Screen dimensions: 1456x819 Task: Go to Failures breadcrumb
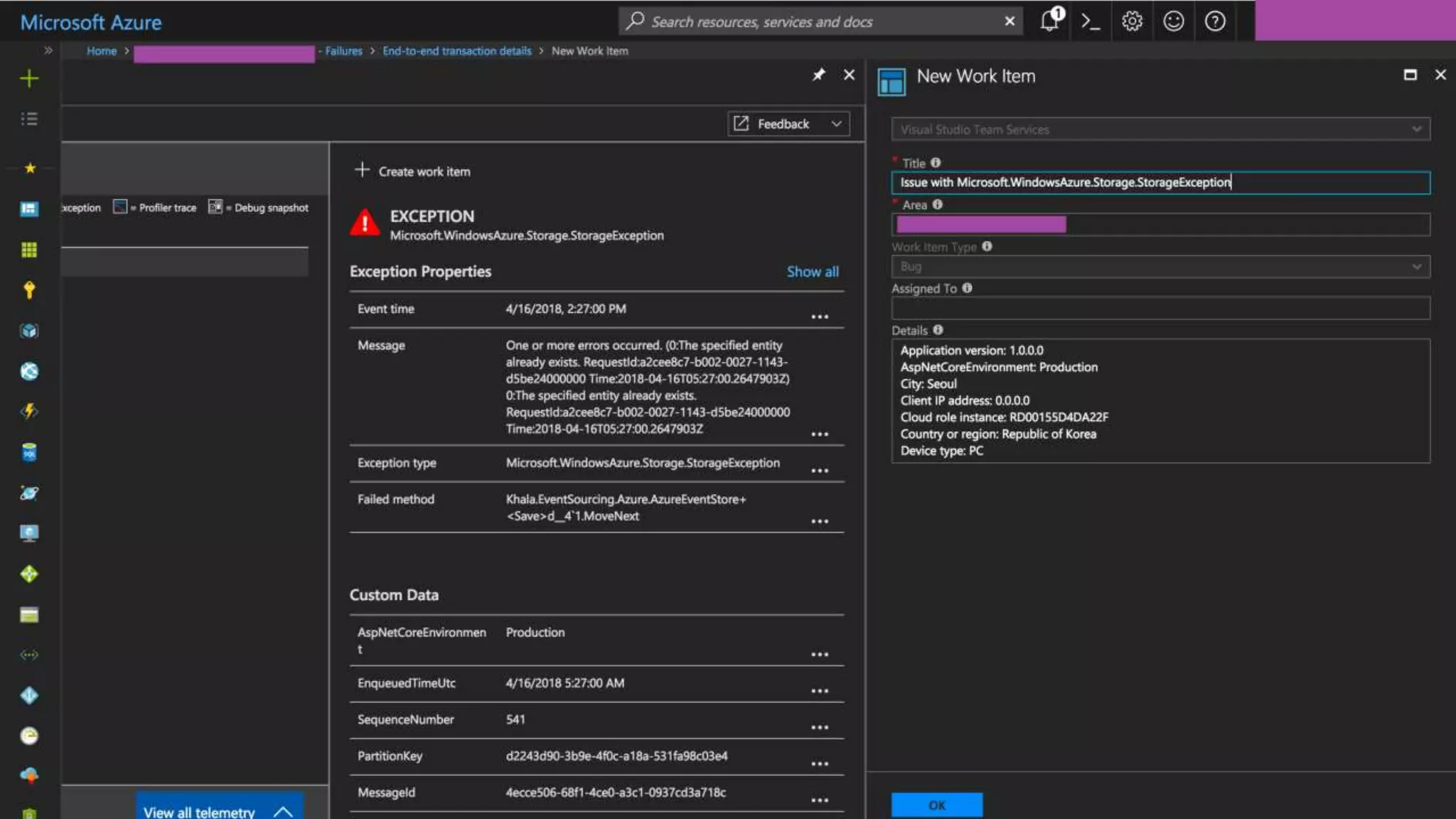click(343, 51)
